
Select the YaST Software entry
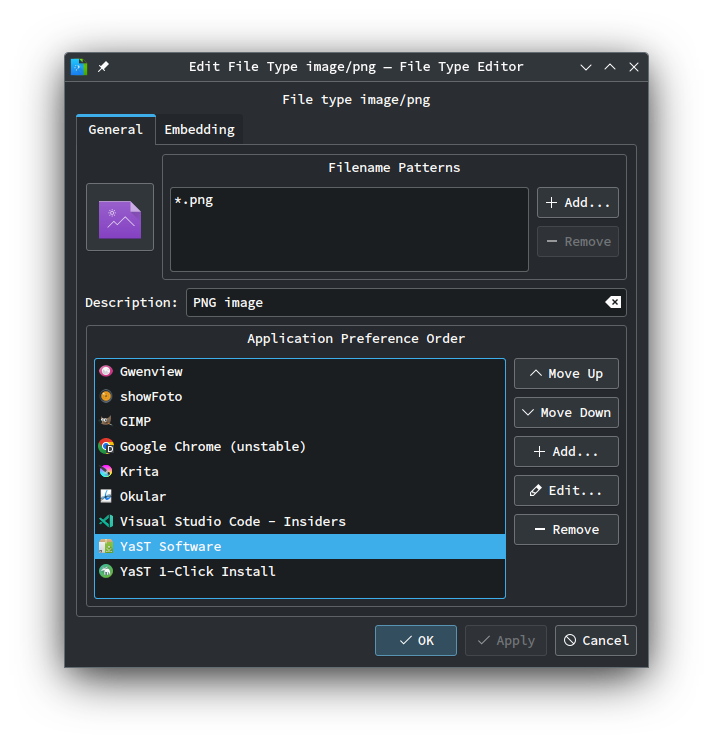(300, 547)
